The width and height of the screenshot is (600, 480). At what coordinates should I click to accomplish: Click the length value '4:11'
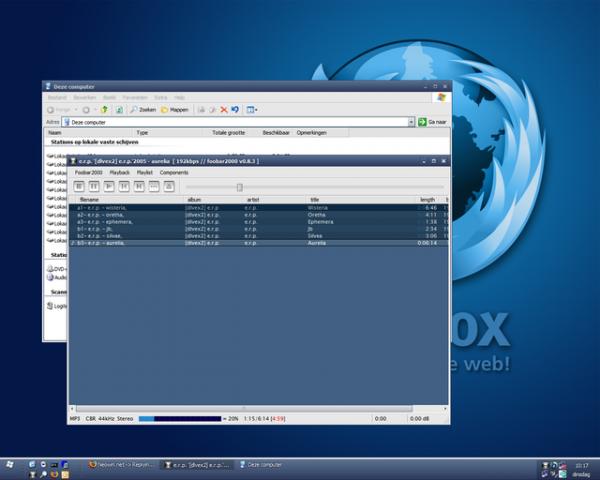[x=431, y=215]
